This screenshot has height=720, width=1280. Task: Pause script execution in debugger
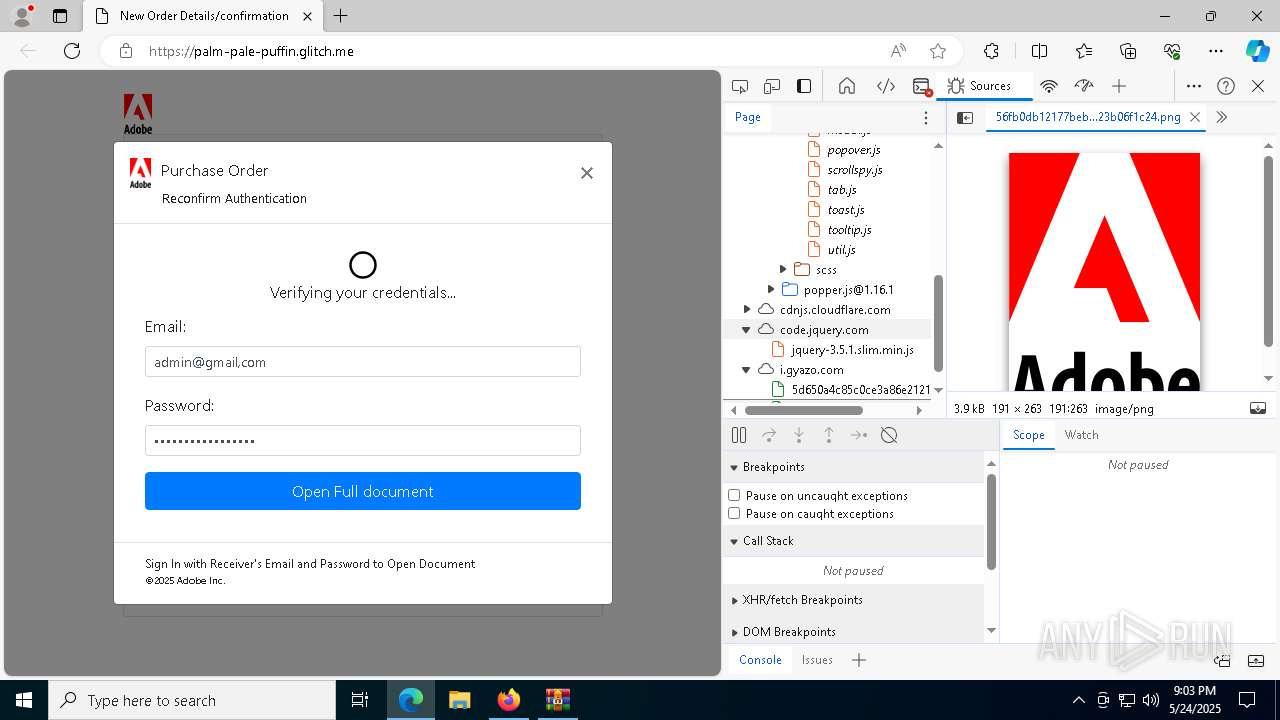coord(739,435)
